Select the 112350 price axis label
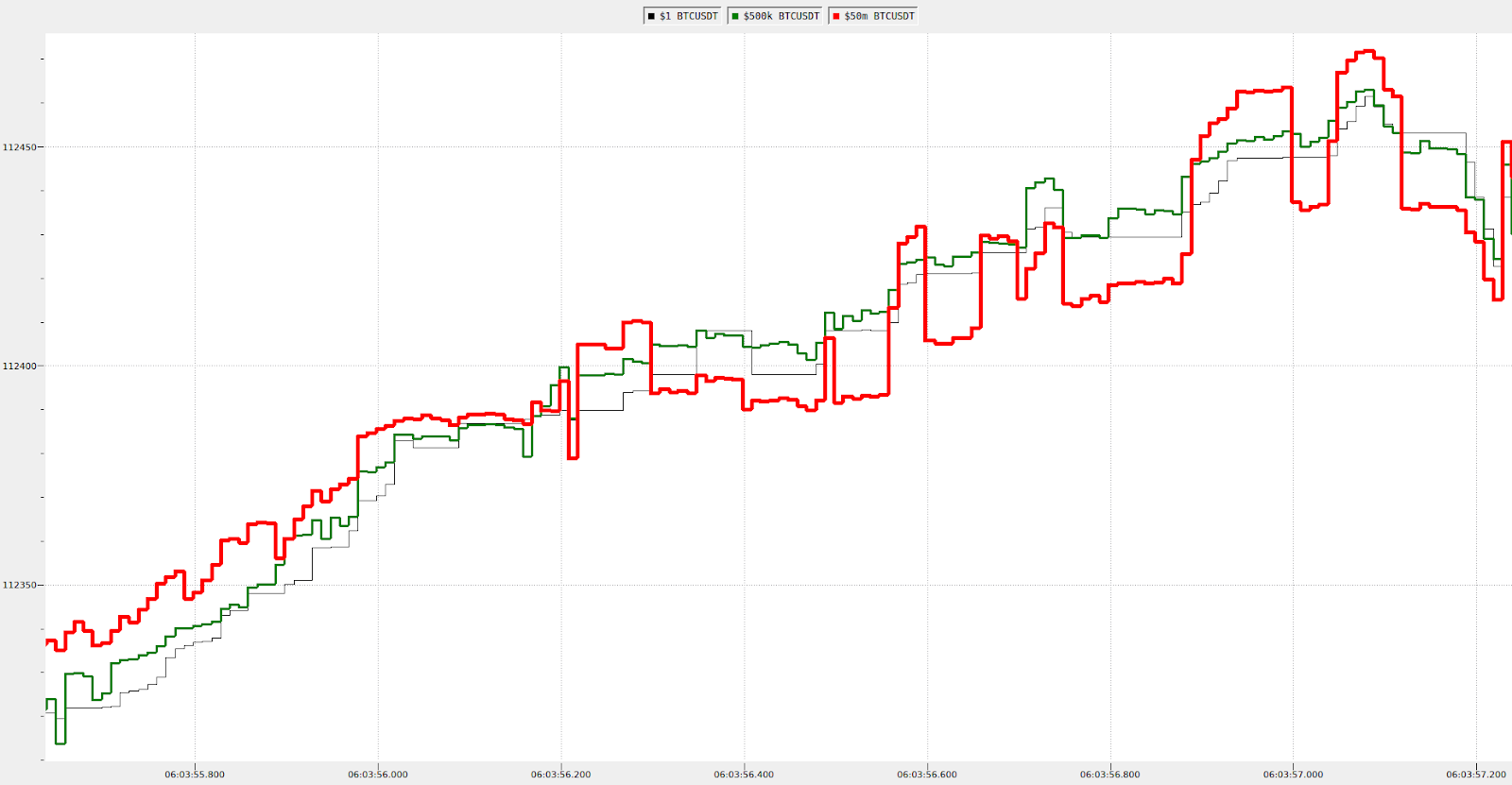 point(19,586)
